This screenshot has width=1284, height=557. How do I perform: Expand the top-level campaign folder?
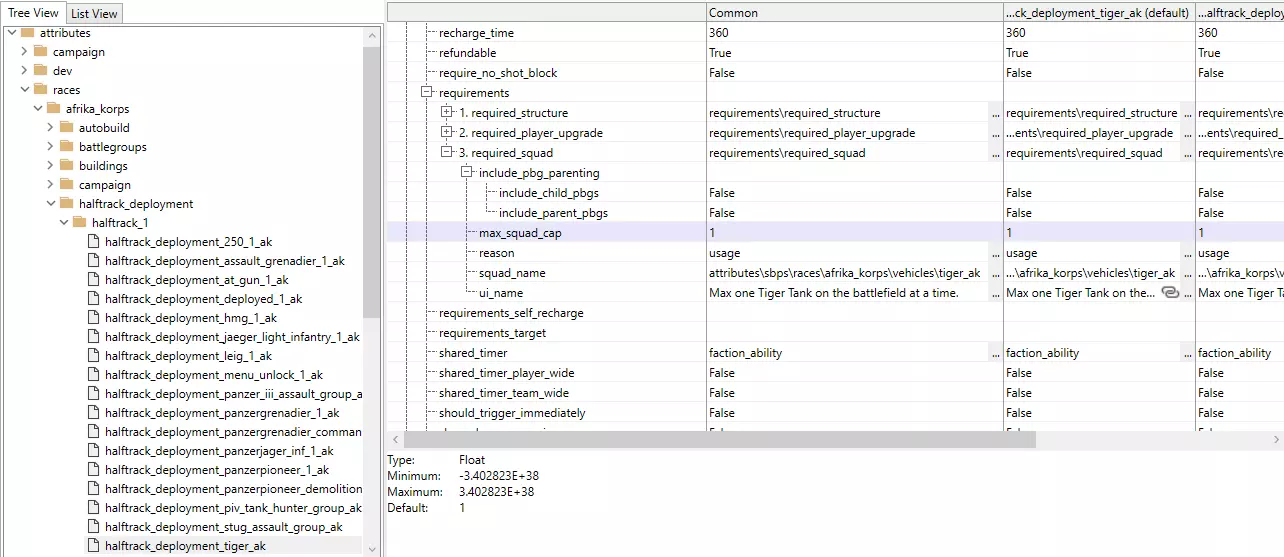pos(24,52)
